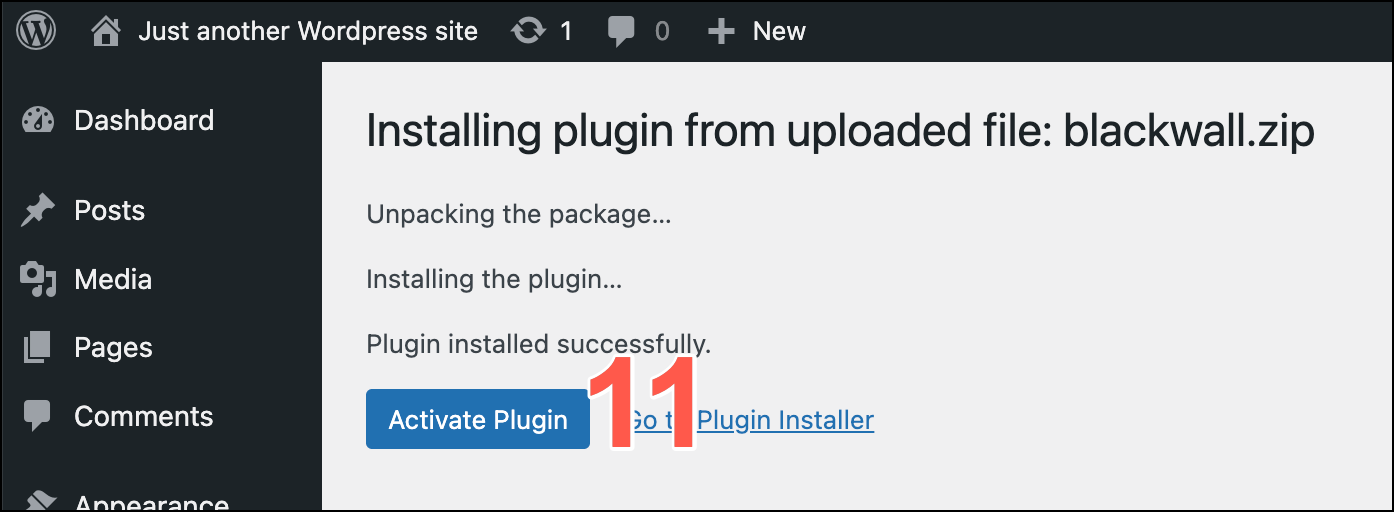
Task: Select Pages in the sidebar
Action: pyautogui.click(x=114, y=348)
